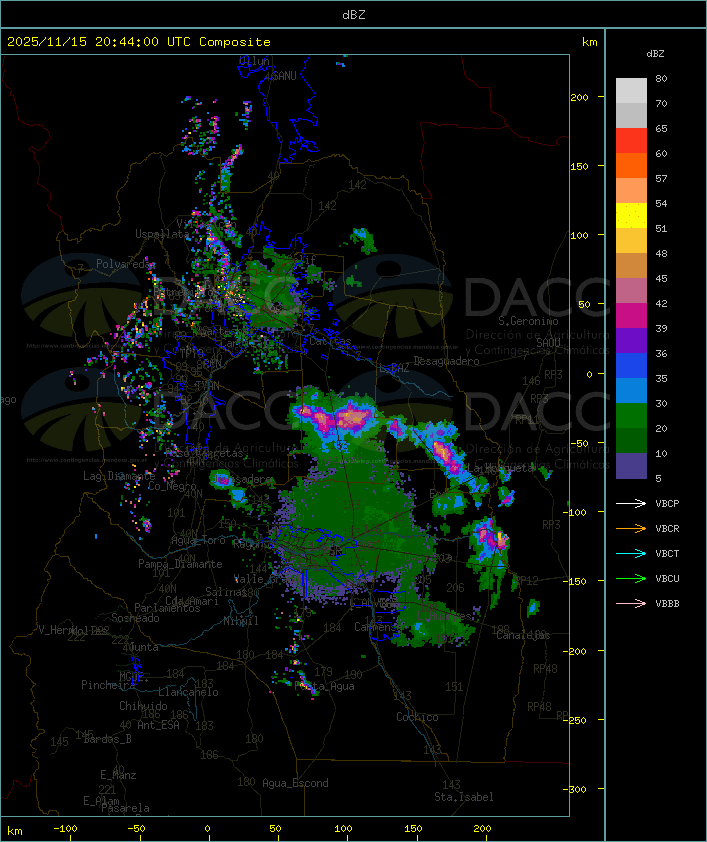Pick the light blue 30-35 dBZ swatch
This screenshot has height=842, width=707.
point(631,391)
